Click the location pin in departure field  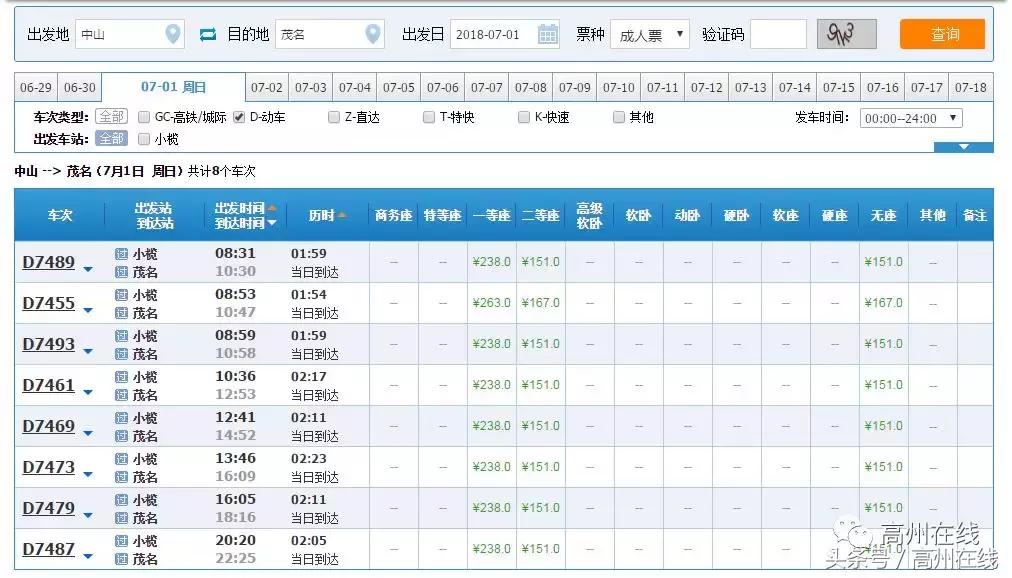pos(172,34)
